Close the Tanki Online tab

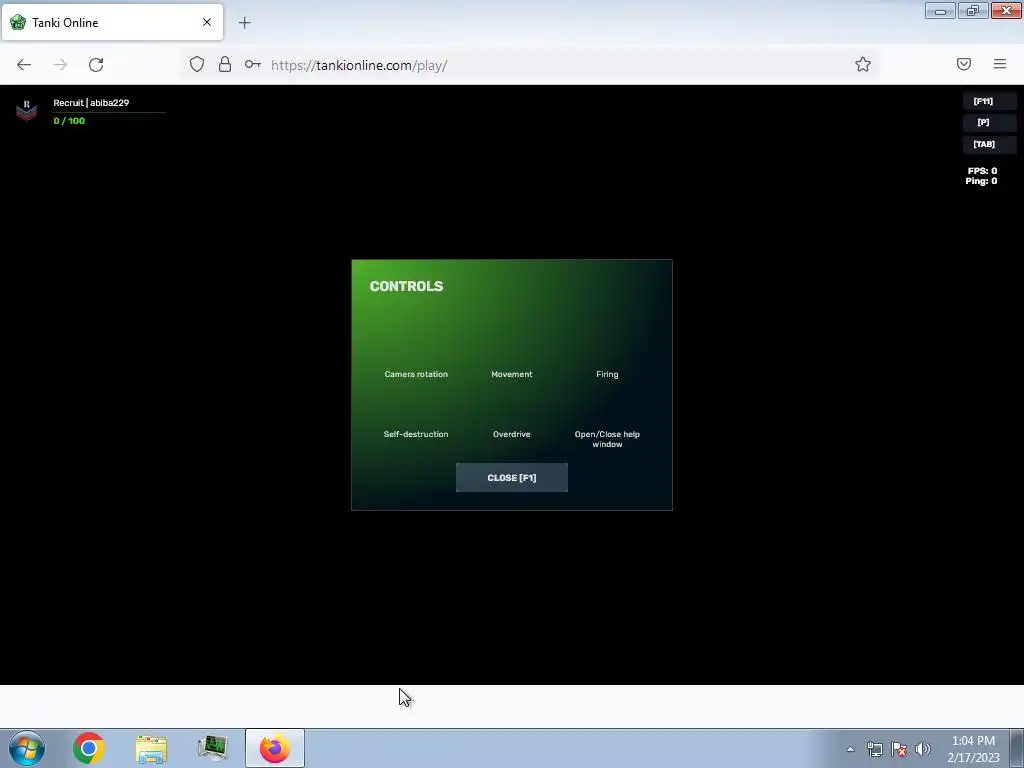coord(206,22)
